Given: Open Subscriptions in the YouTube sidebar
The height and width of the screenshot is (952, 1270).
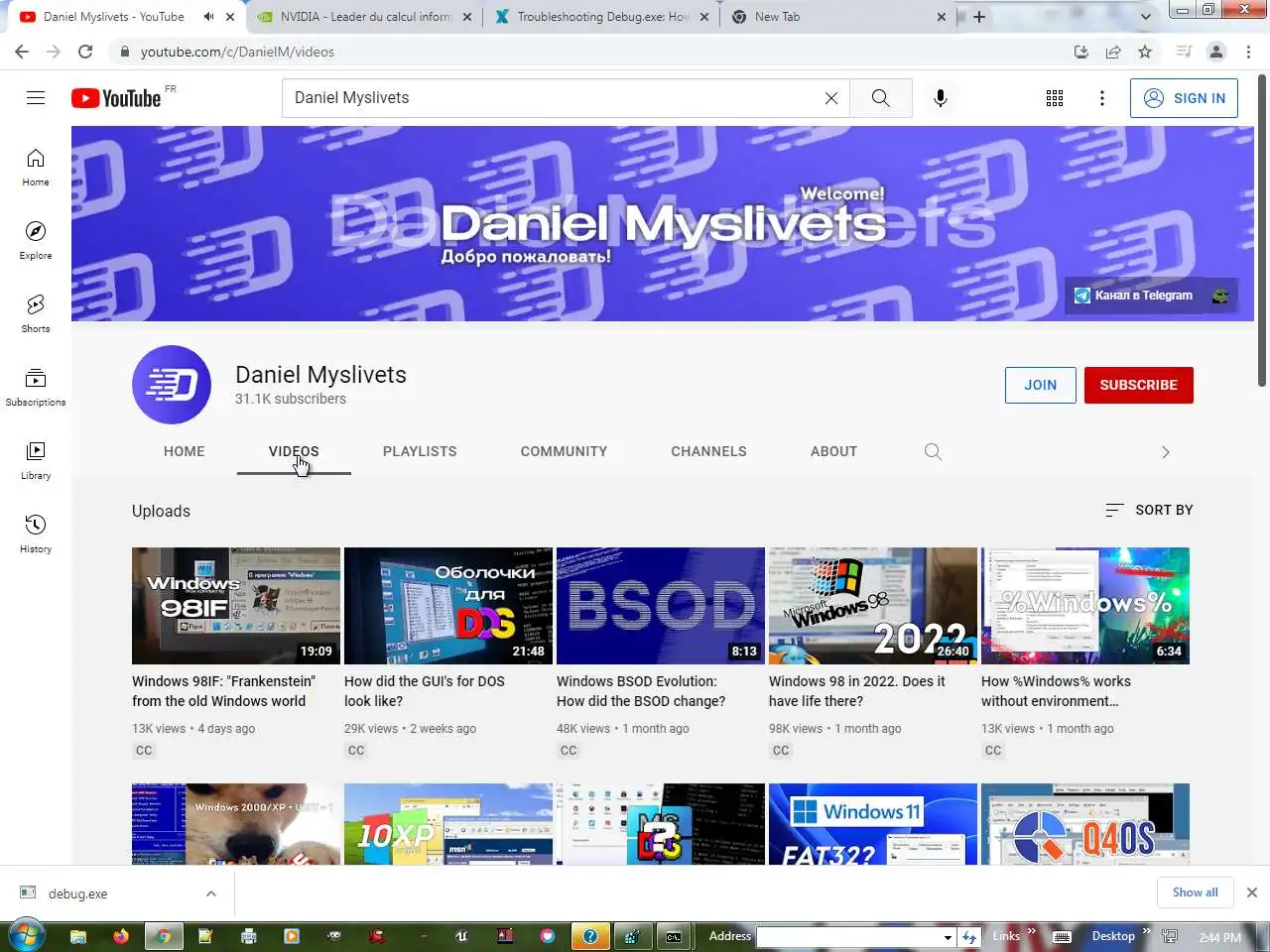Looking at the screenshot, I should pos(36,388).
